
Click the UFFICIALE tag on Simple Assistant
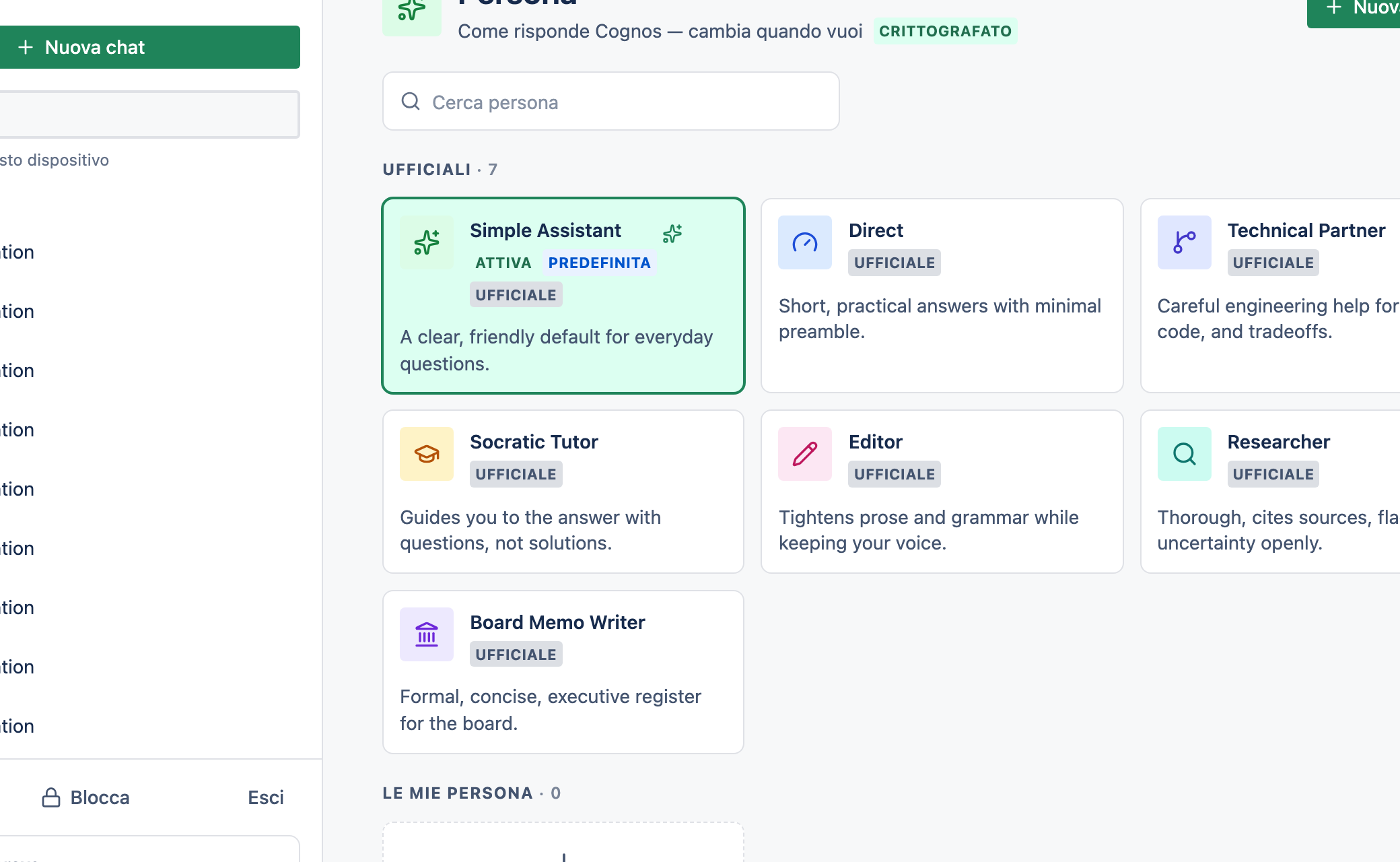tap(516, 295)
